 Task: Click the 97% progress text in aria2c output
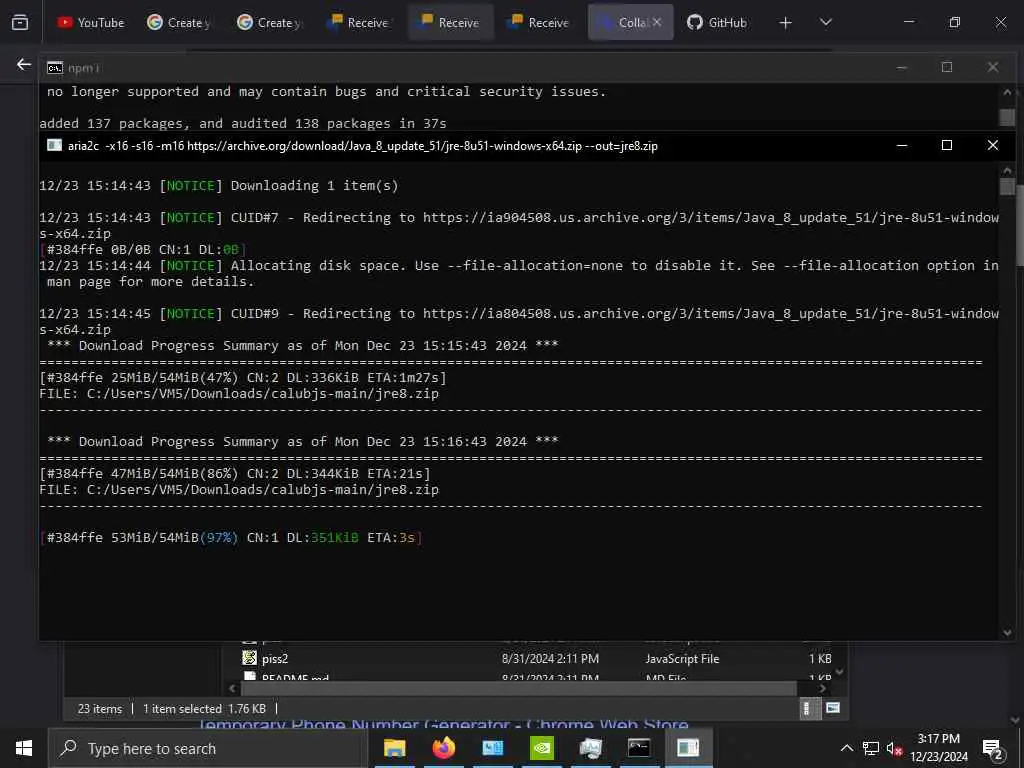tap(219, 537)
